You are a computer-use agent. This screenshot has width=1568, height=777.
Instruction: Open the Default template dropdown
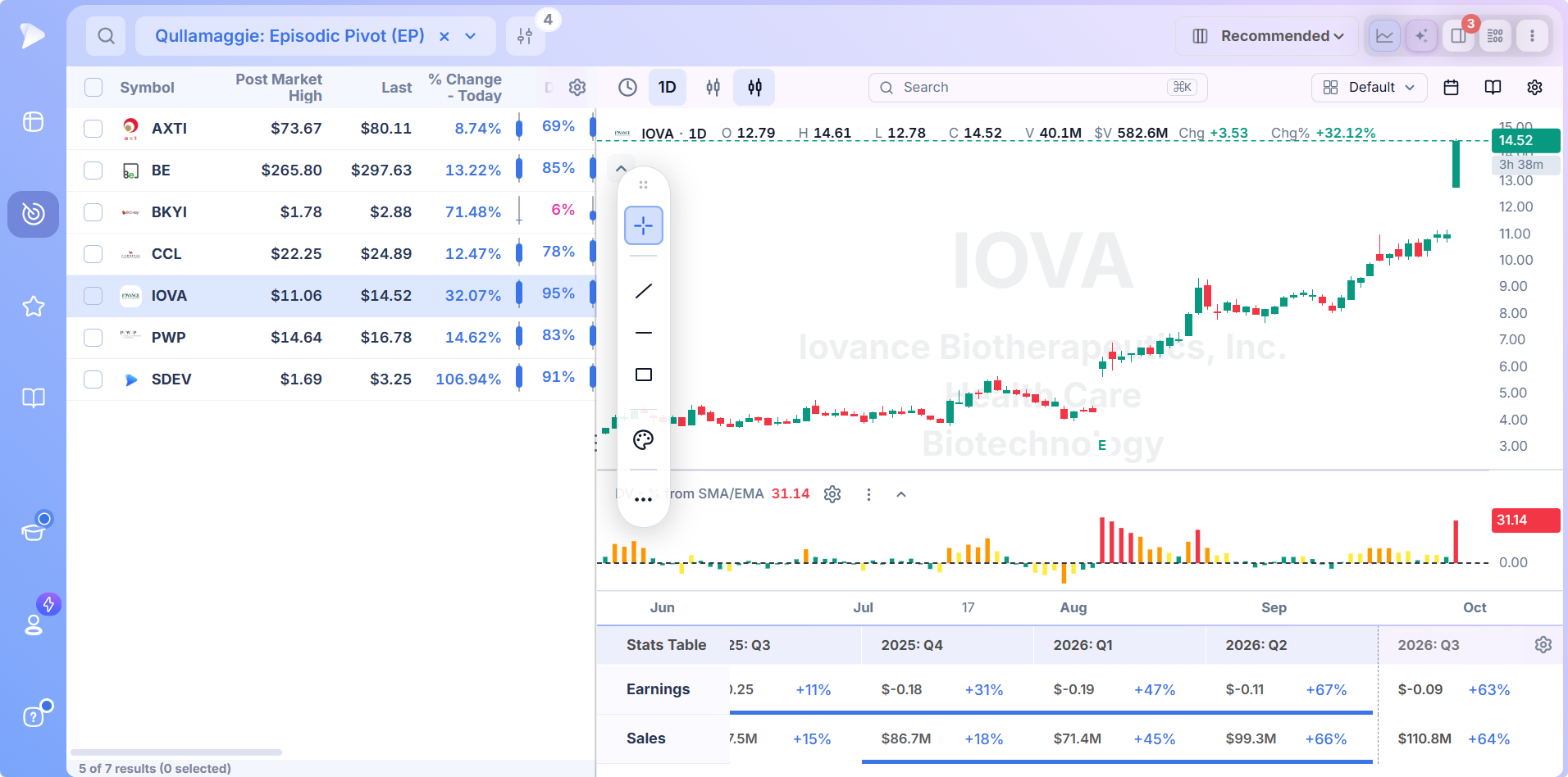point(1370,88)
